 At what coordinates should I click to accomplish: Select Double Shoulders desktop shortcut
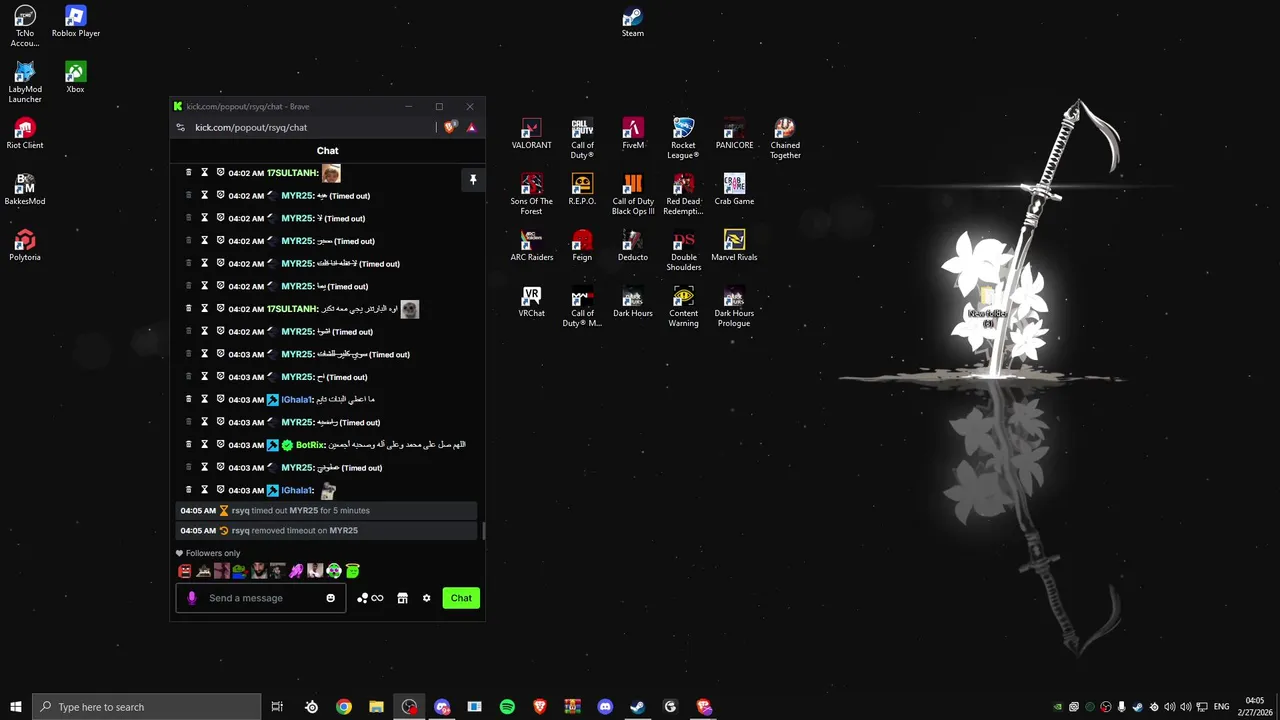tap(683, 250)
